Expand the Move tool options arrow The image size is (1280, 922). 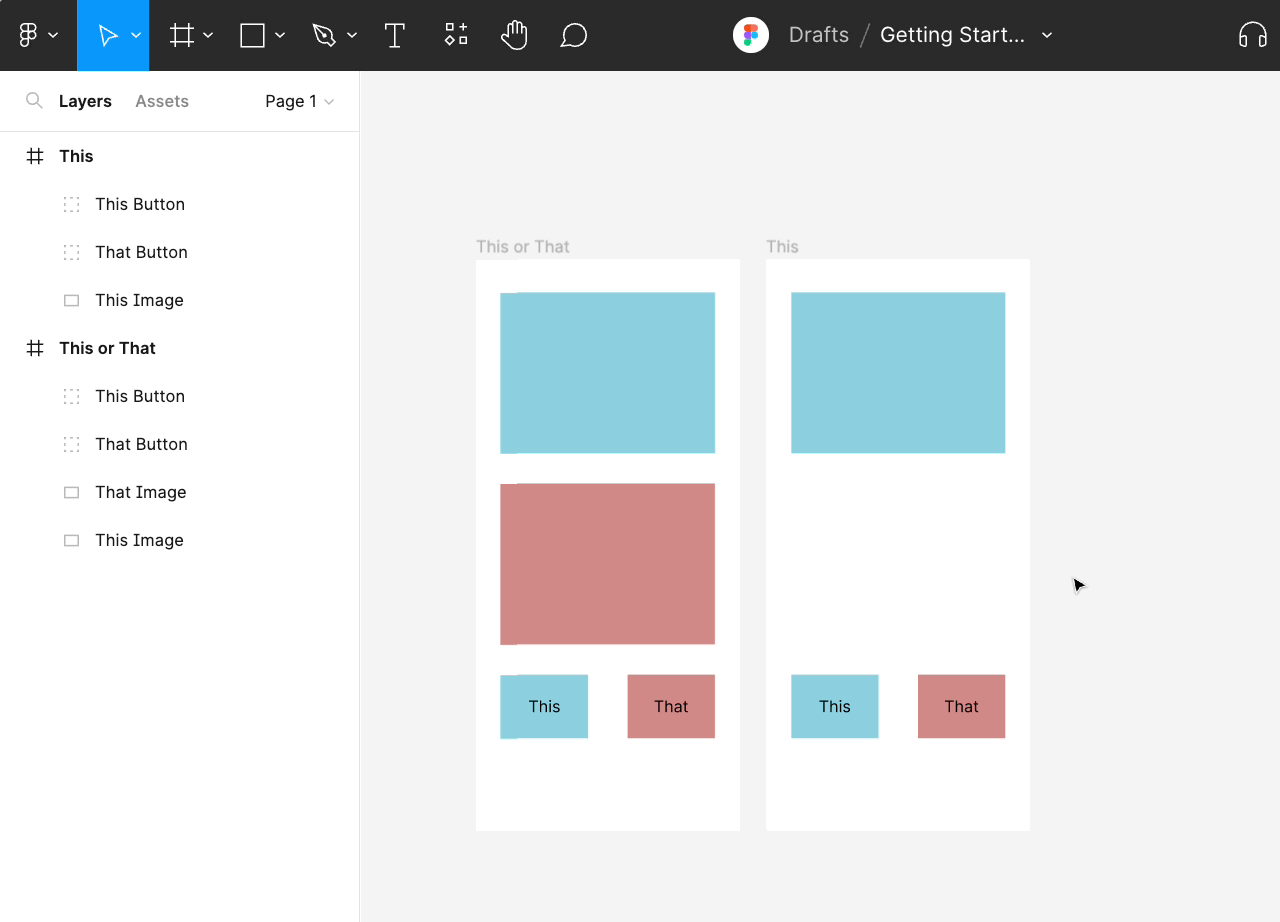(136, 36)
